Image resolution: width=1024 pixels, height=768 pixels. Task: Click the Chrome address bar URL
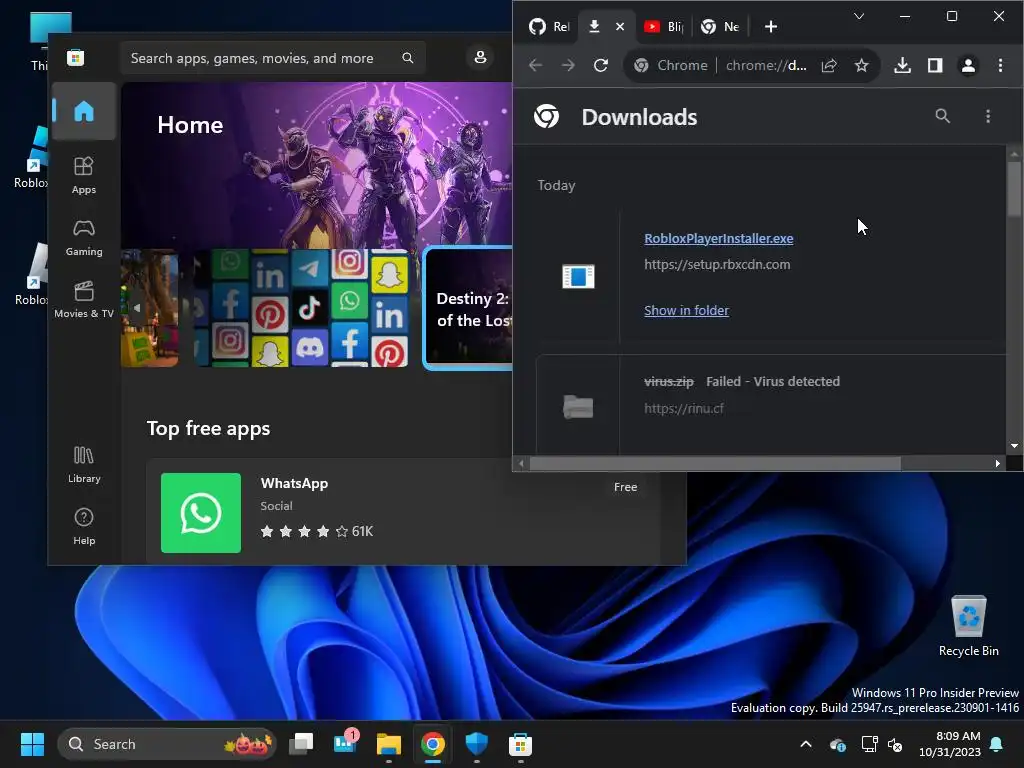coord(765,65)
